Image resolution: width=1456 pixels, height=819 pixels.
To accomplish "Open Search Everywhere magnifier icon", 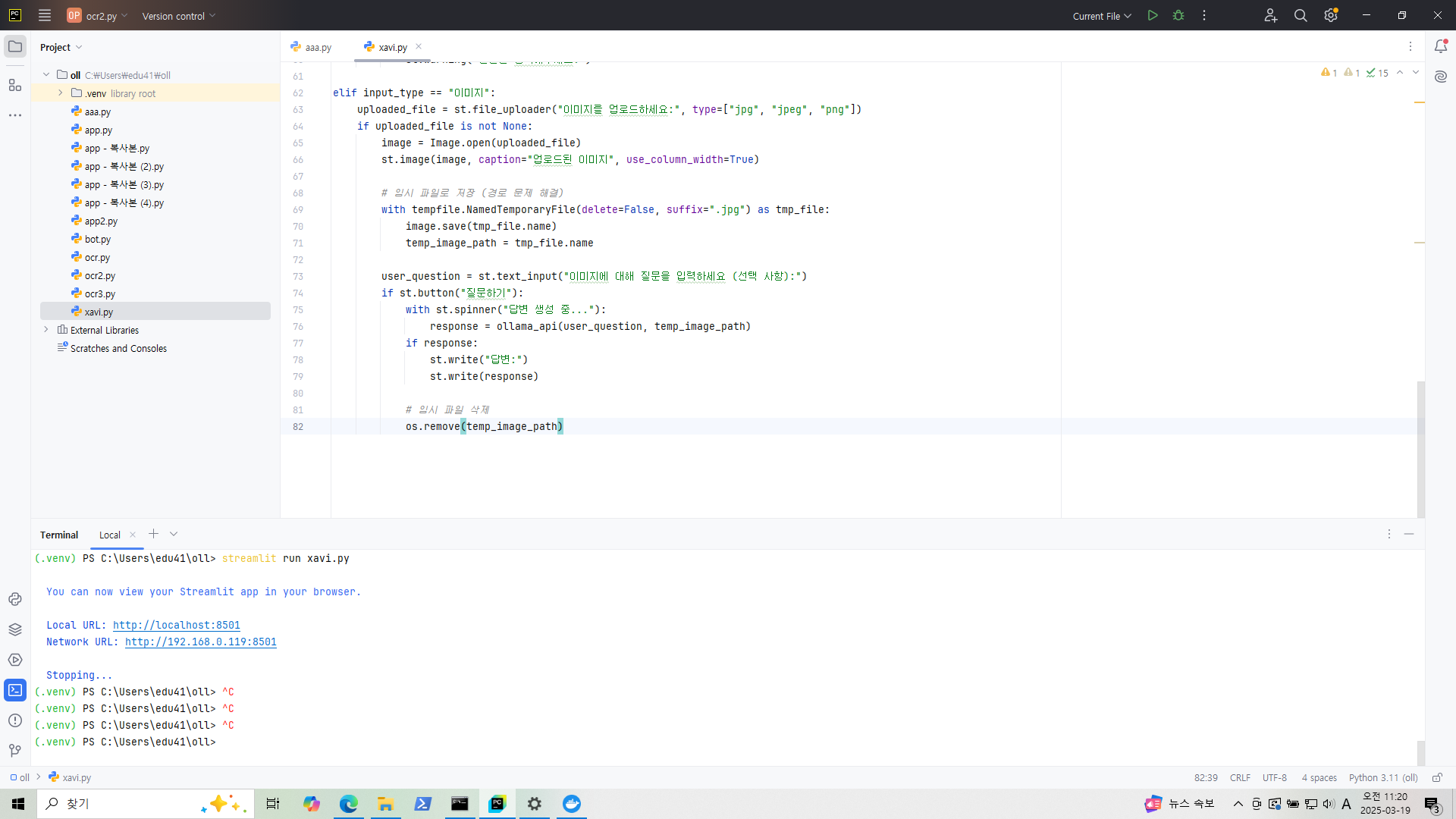I will (1301, 15).
